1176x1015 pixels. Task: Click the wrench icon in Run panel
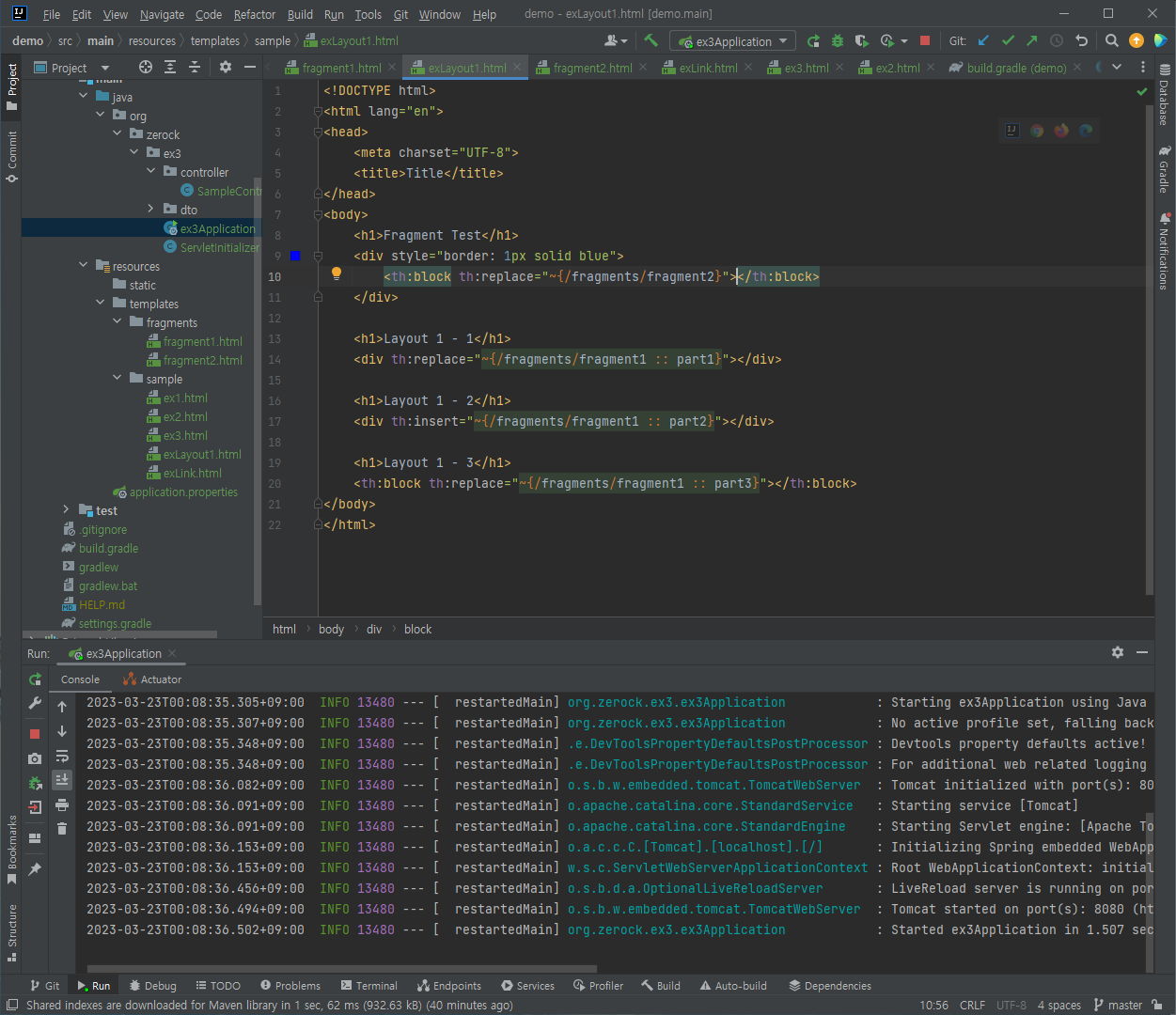point(35,703)
